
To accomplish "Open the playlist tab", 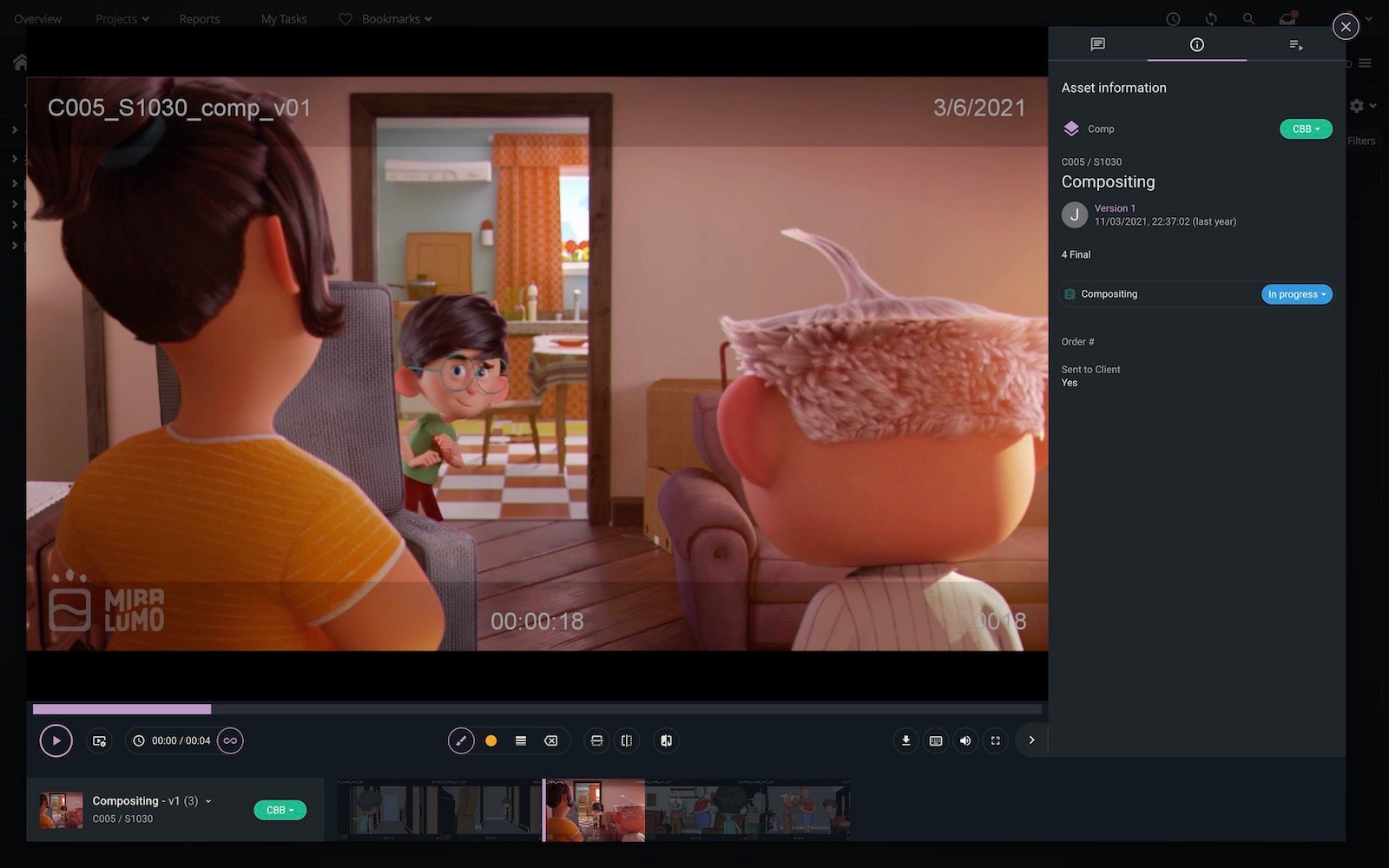I will coord(1295,44).
